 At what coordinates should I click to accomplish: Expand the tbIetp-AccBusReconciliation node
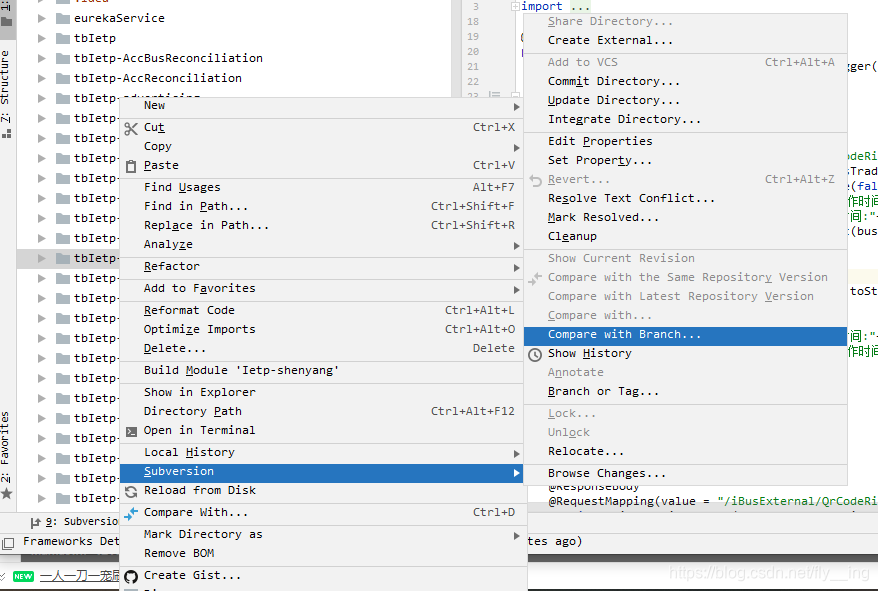click(41, 58)
